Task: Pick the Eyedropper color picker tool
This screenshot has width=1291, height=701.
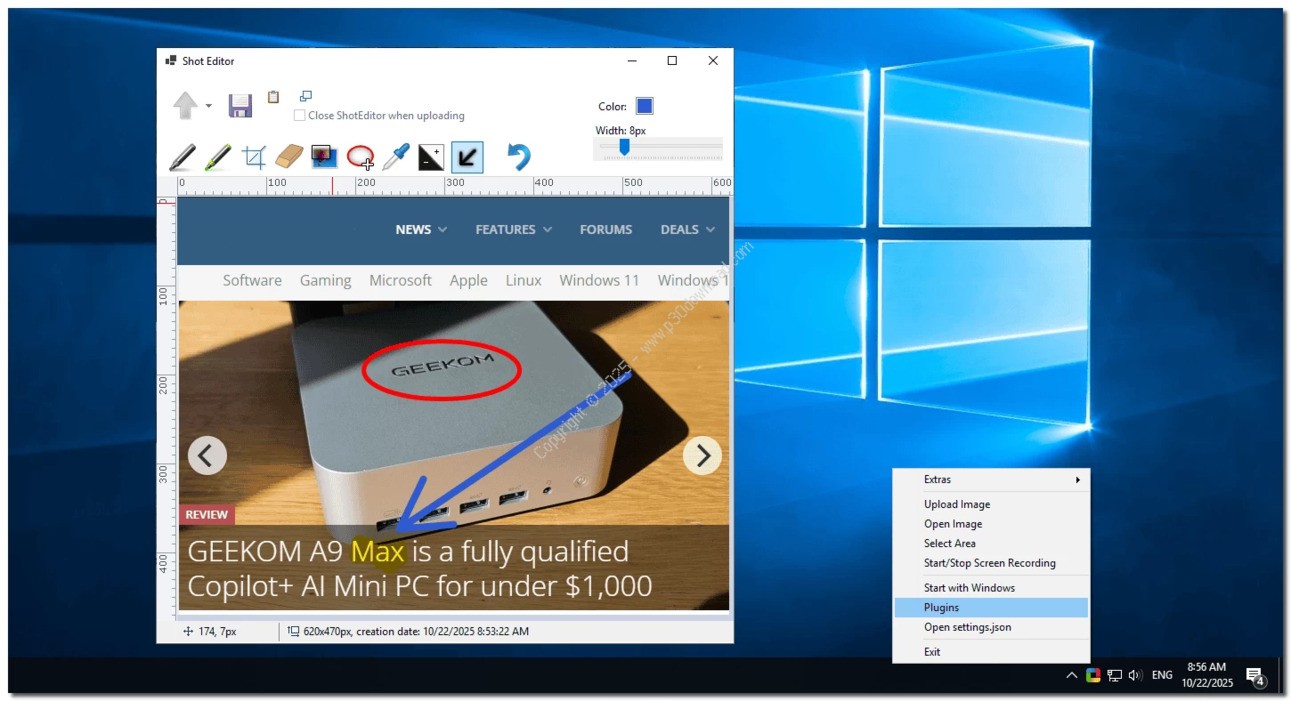Action: (396, 157)
